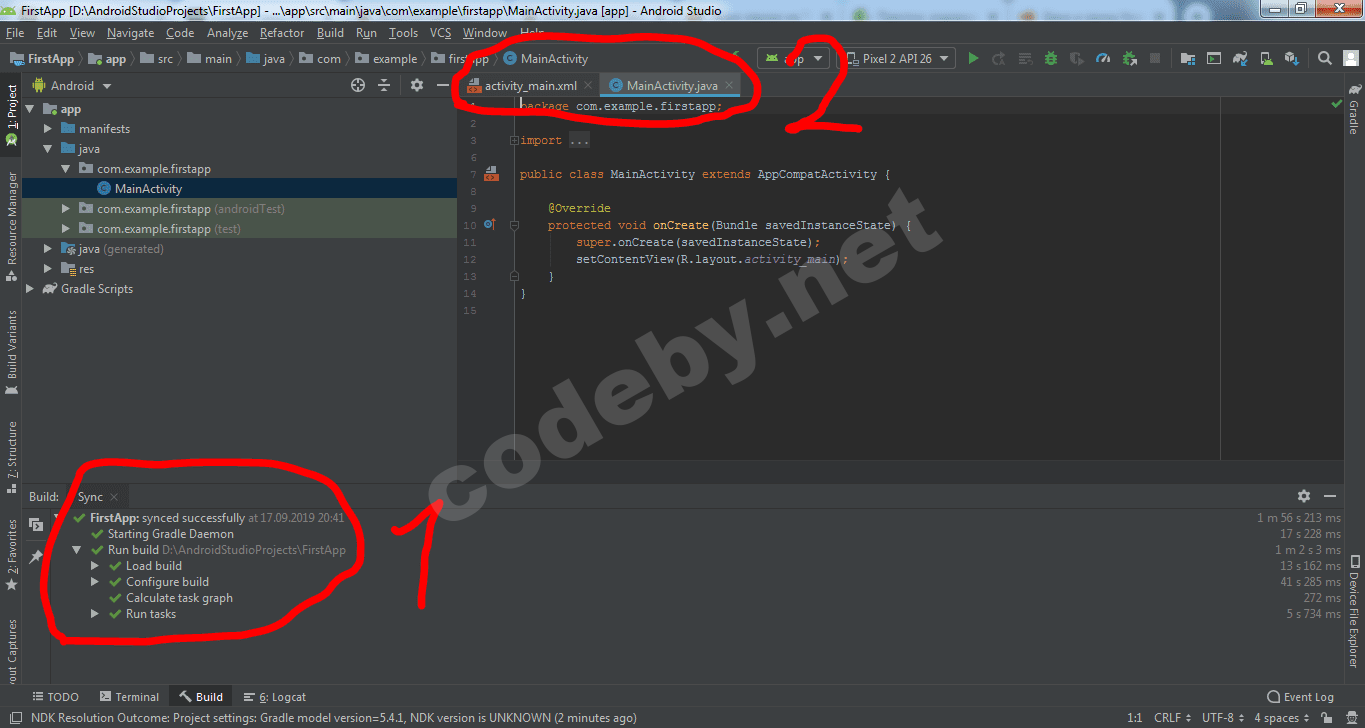Viewport: 1365px width, 728px height.
Task: Start debugging with the green bug icon
Action: tap(1051, 59)
